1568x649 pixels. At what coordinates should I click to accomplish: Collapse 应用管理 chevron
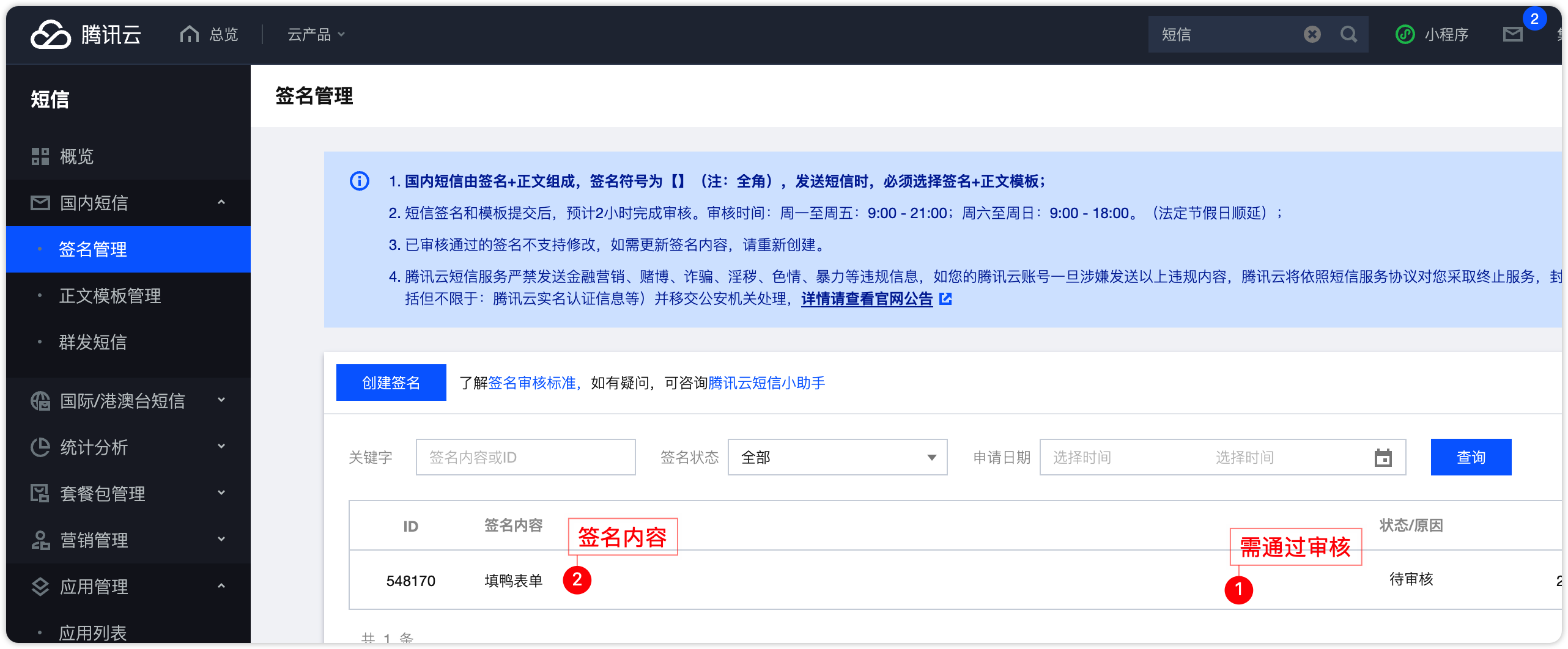[221, 586]
